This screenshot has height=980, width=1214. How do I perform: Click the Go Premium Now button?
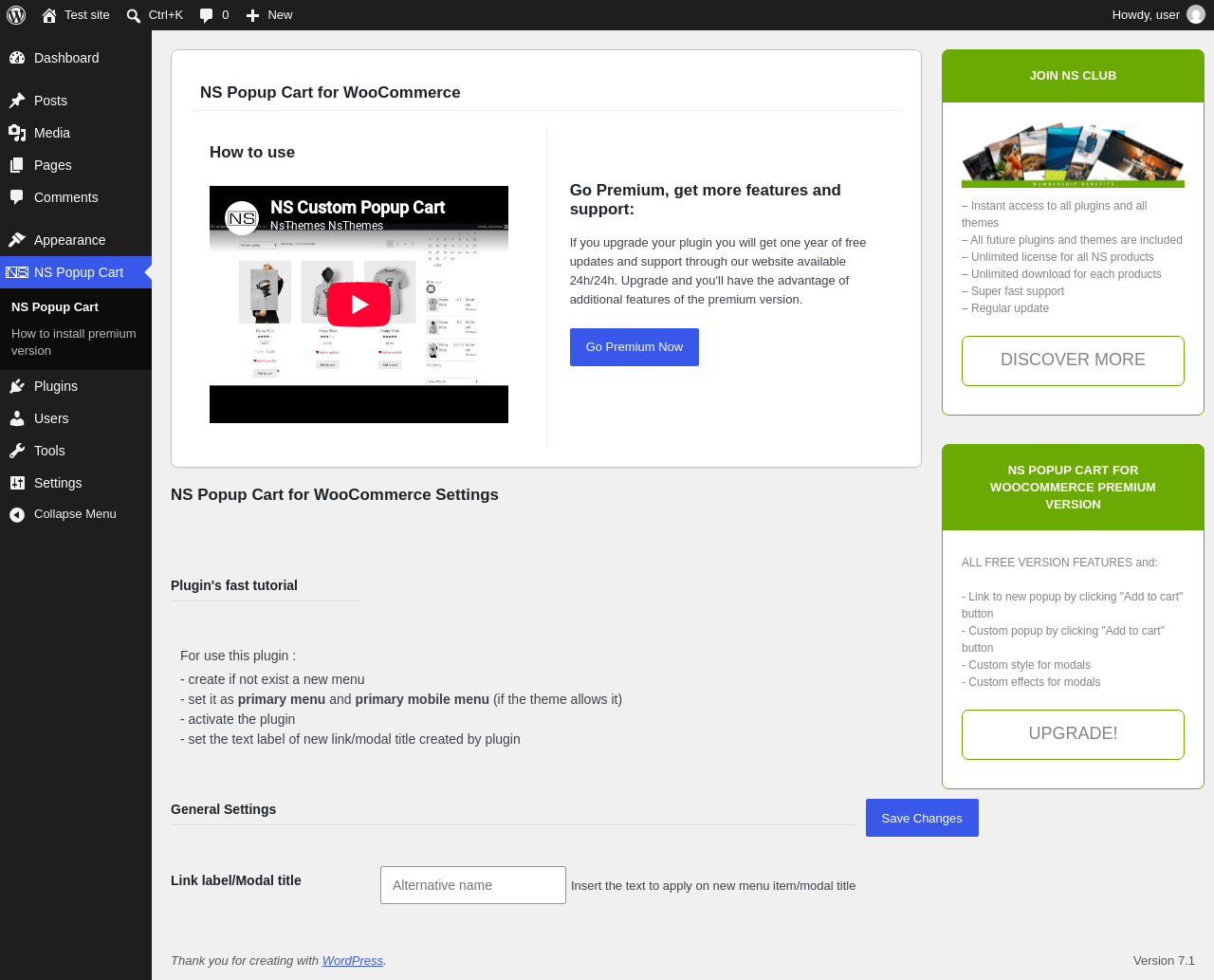point(635,347)
